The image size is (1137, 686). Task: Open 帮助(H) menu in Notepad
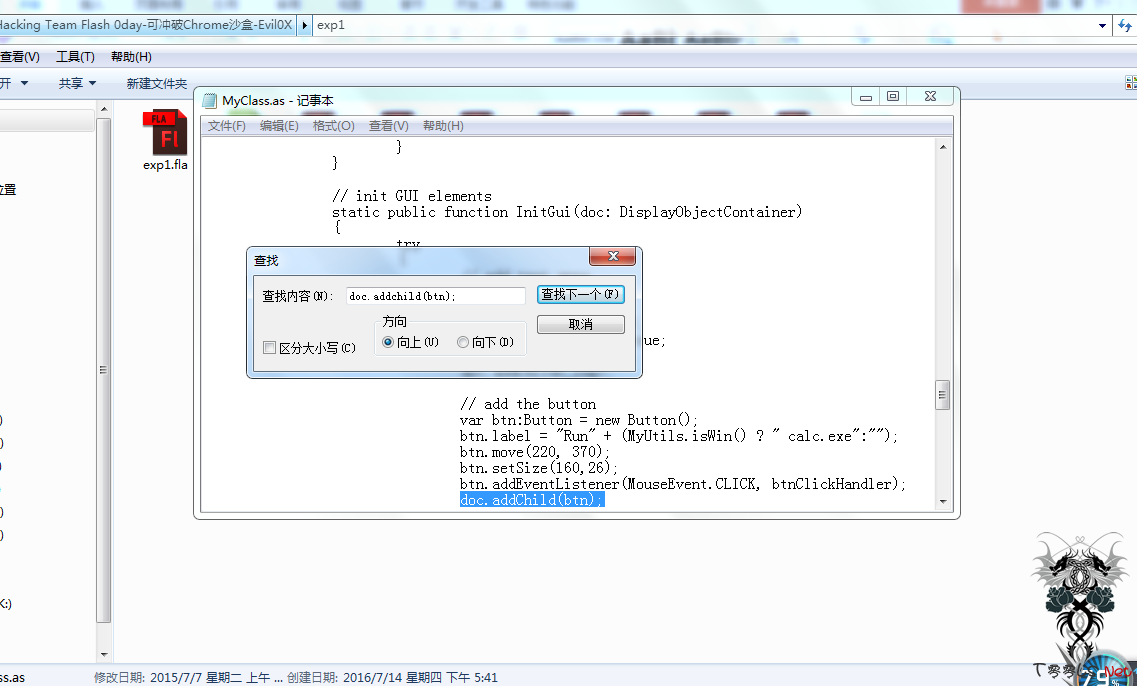click(443, 126)
